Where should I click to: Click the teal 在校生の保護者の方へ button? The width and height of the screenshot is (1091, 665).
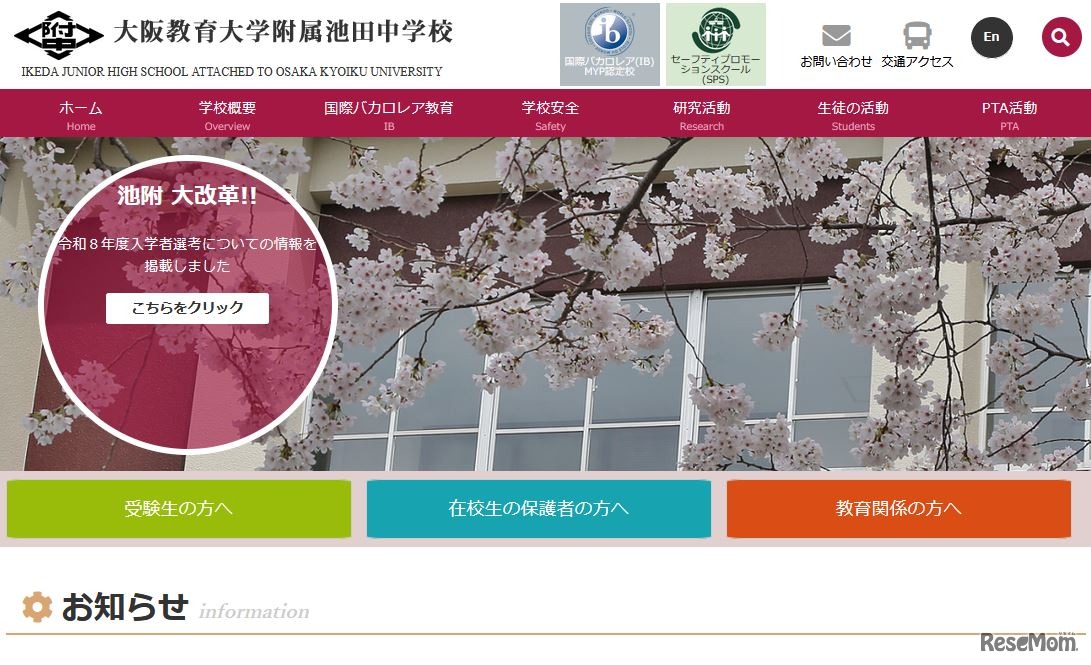pyautogui.click(x=539, y=508)
